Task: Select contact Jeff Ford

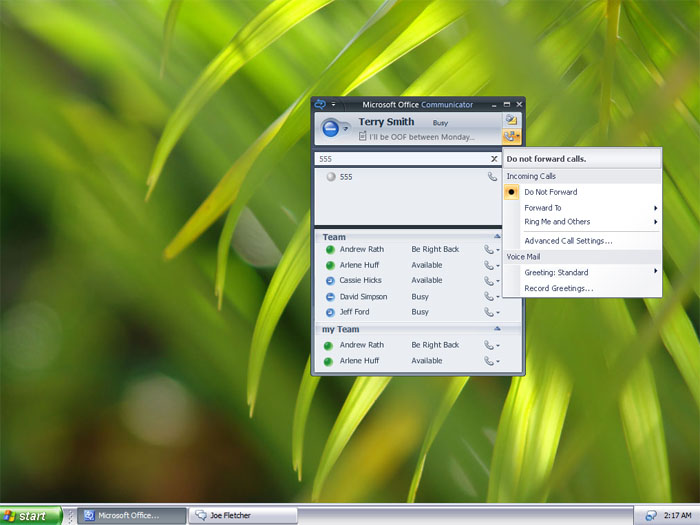Action: click(x=354, y=312)
